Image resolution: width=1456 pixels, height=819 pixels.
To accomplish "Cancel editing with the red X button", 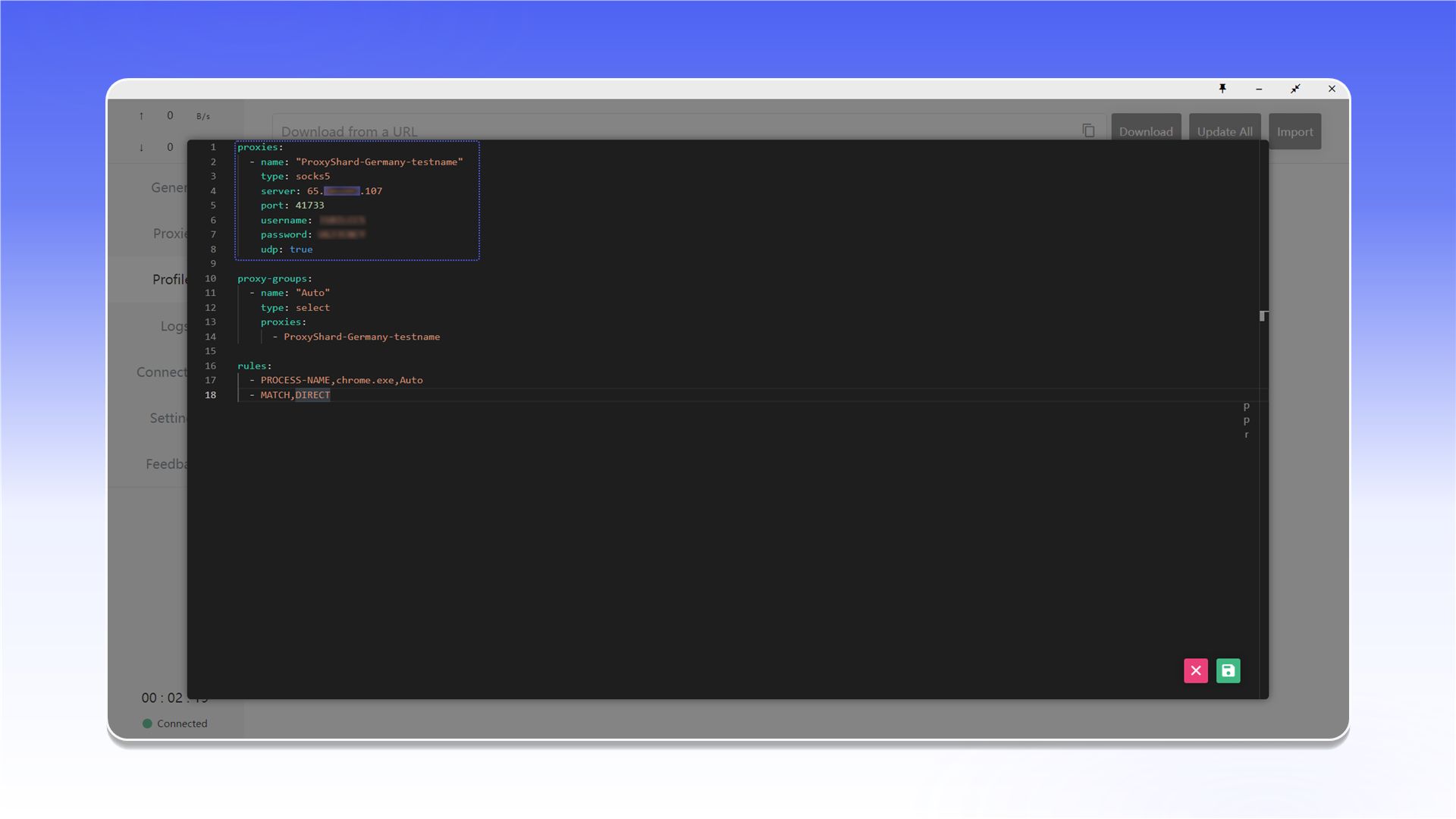I will [x=1196, y=670].
